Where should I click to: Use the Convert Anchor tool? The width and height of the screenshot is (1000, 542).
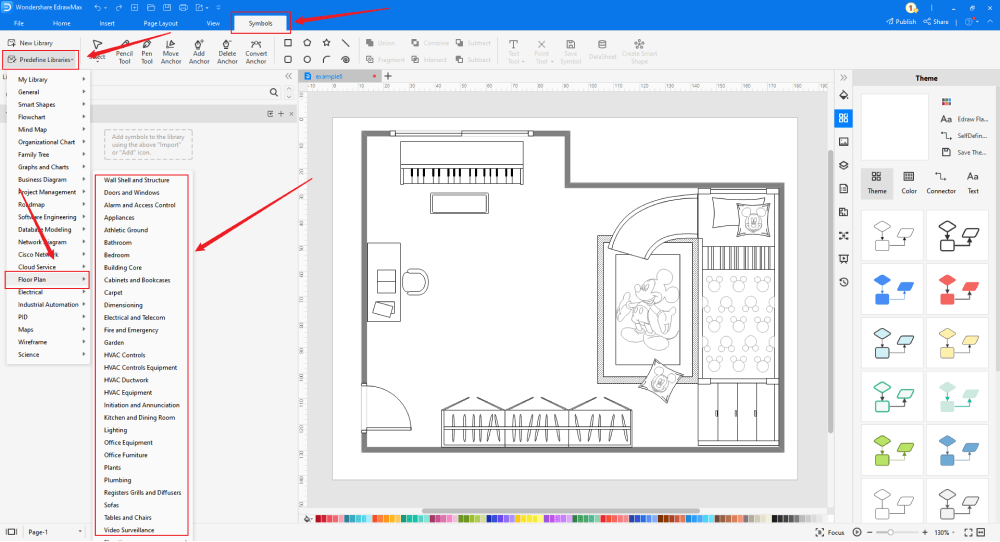click(256, 51)
